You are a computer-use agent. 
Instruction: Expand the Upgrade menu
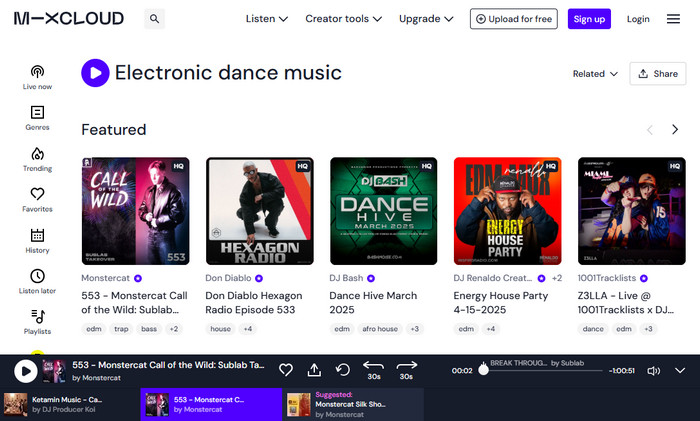(426, 19)
